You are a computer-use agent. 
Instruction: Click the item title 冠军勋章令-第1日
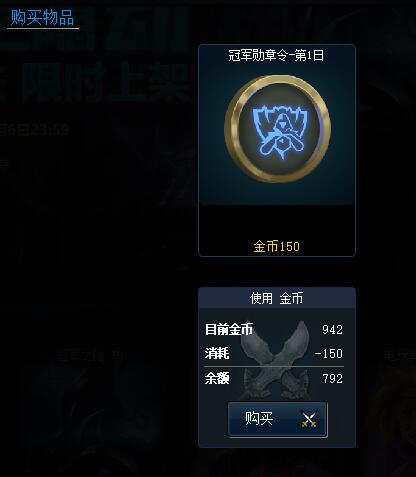pos(276,55)
